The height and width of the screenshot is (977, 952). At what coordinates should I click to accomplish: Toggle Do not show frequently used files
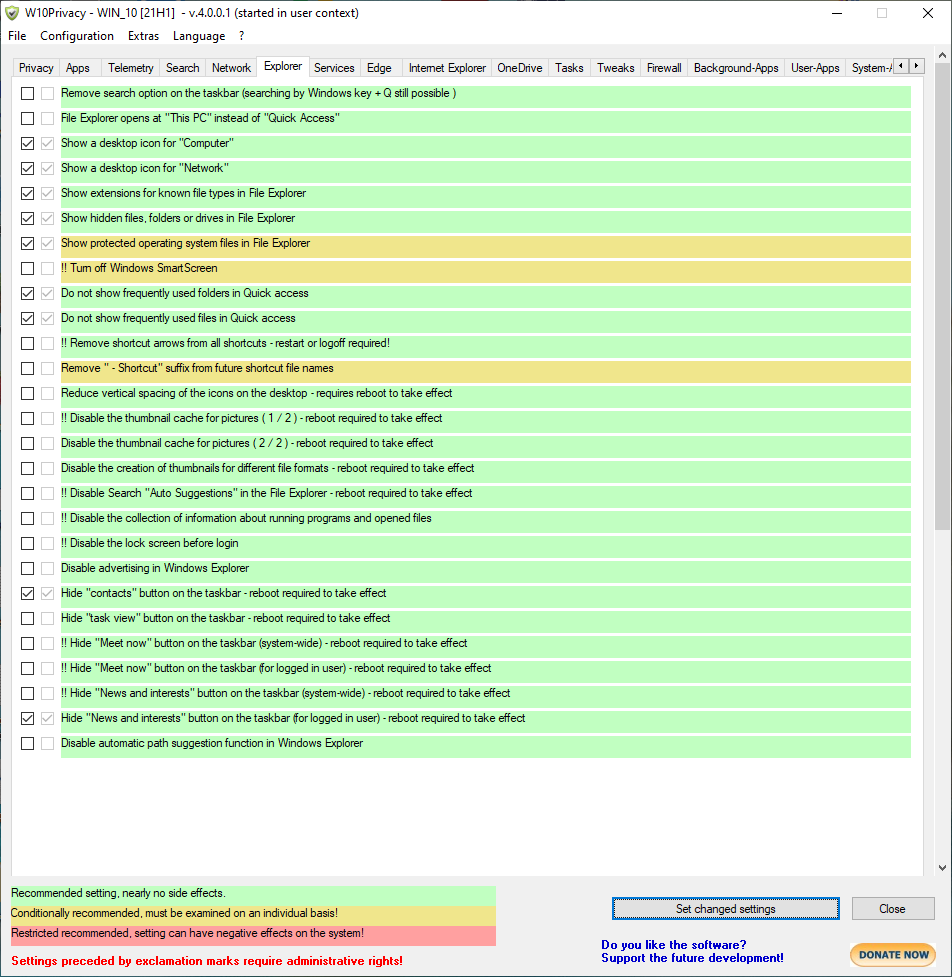[x=27, y=318]
